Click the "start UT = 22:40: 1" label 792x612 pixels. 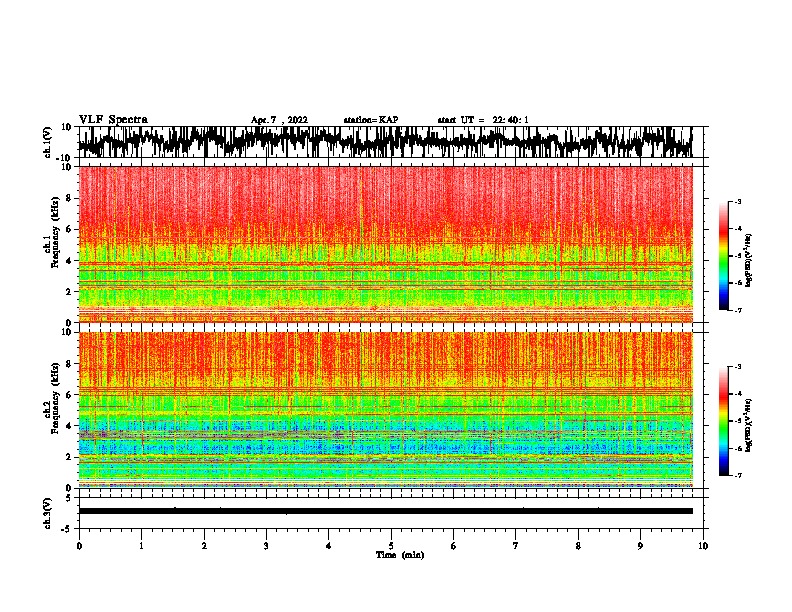[483, 120]
